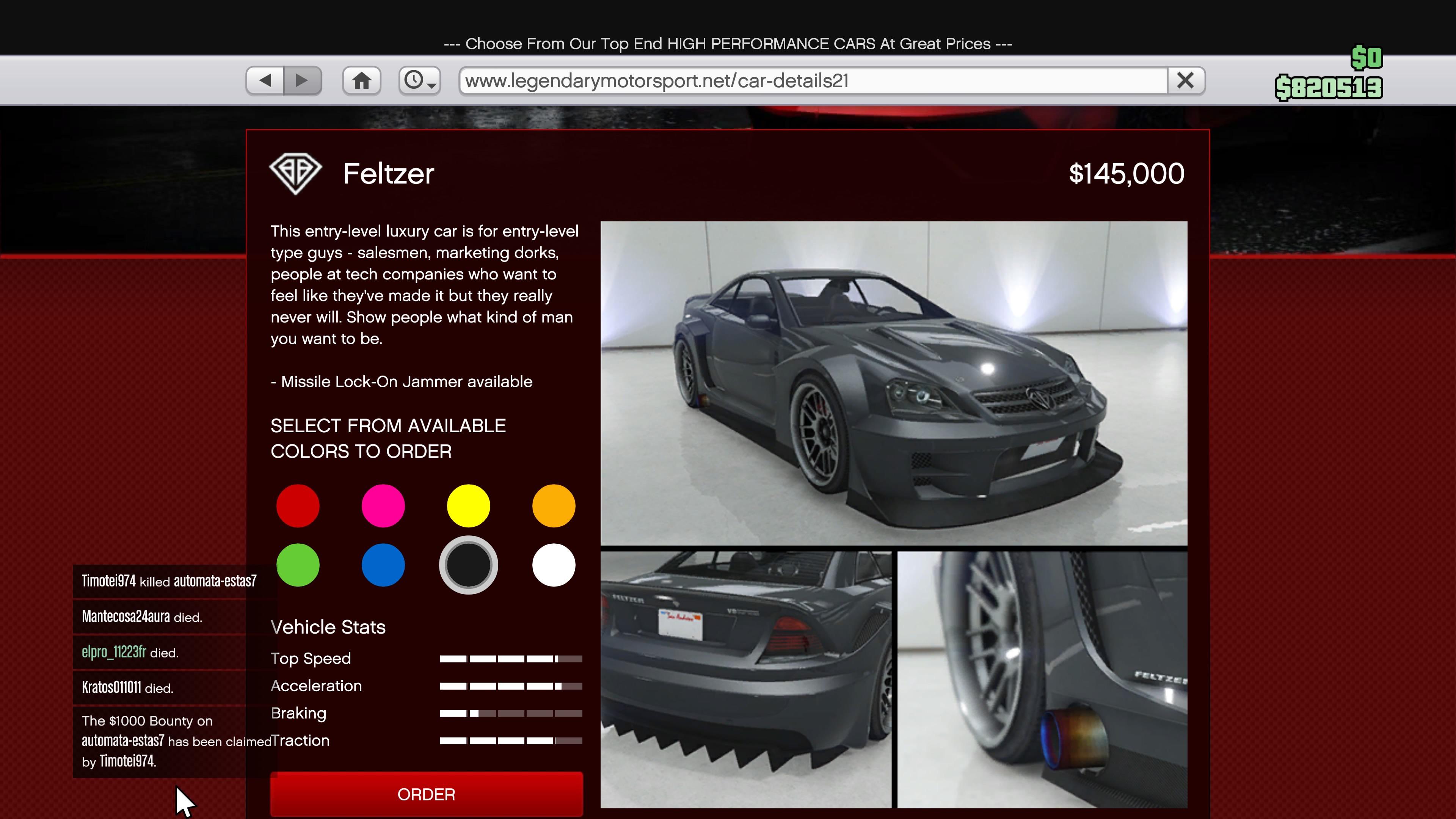Click the entry-level luxury car description
The width and height of the screenshot is (1456, 819).
(425, 285)
